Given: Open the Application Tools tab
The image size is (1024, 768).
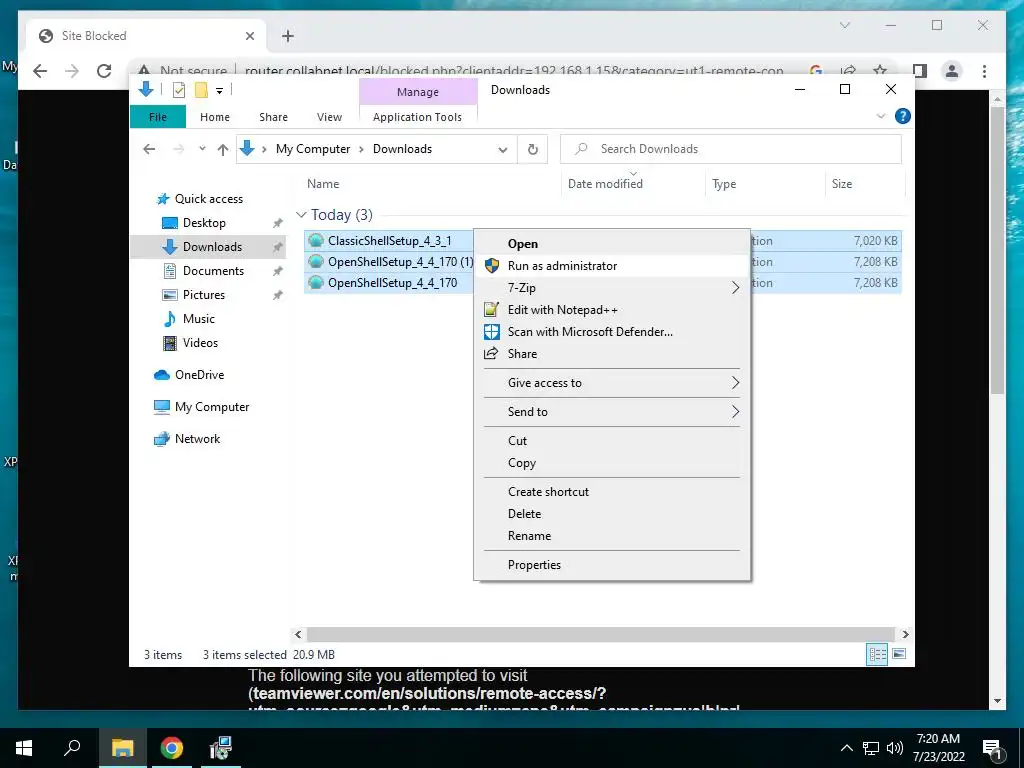Looking at the screenshot, I should [x=417, y=117].
